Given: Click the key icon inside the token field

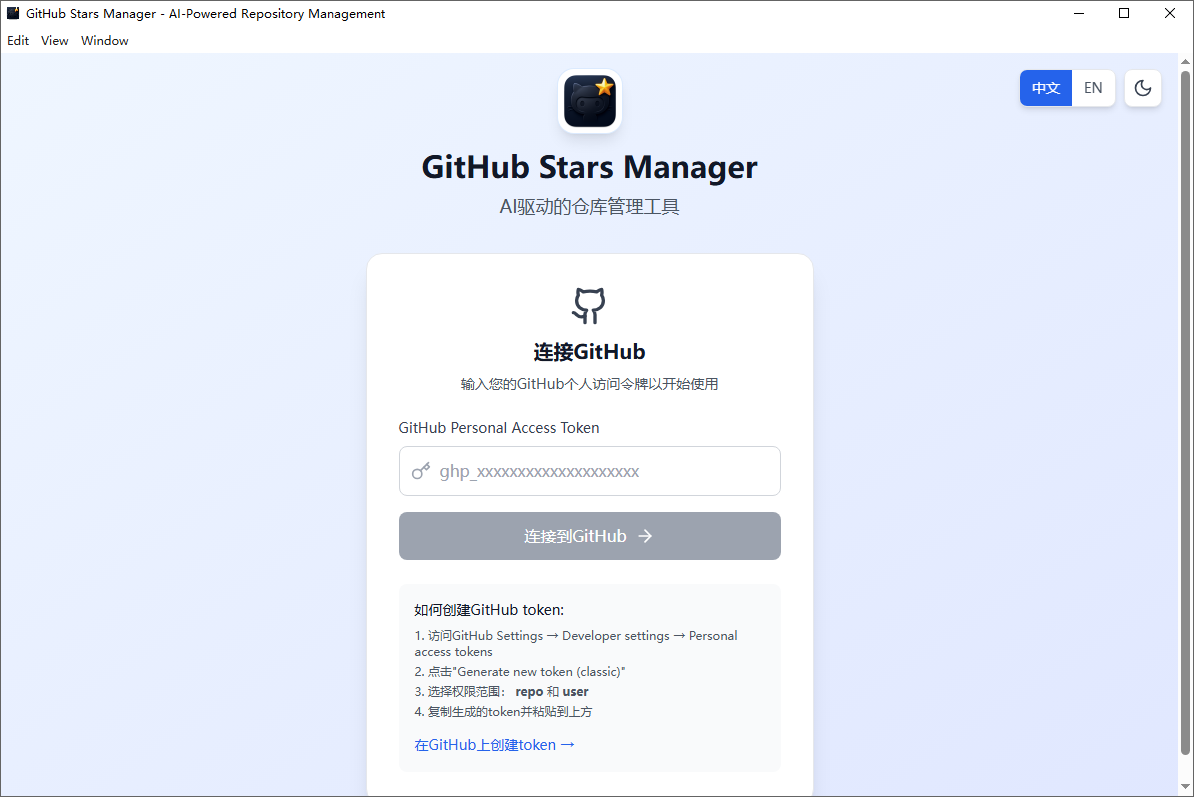Looking at the screenshot, I should pos(421,470).
